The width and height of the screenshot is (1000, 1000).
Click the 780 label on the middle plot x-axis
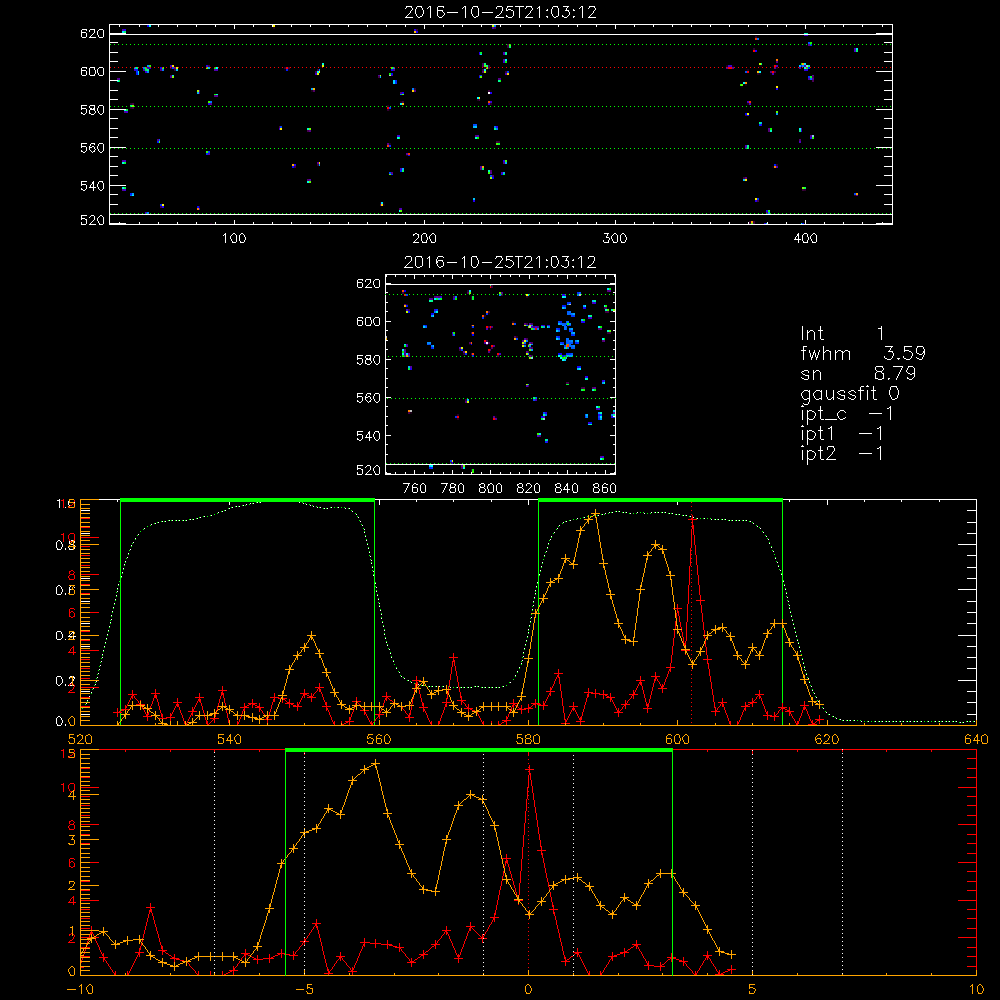coord(453,489)
